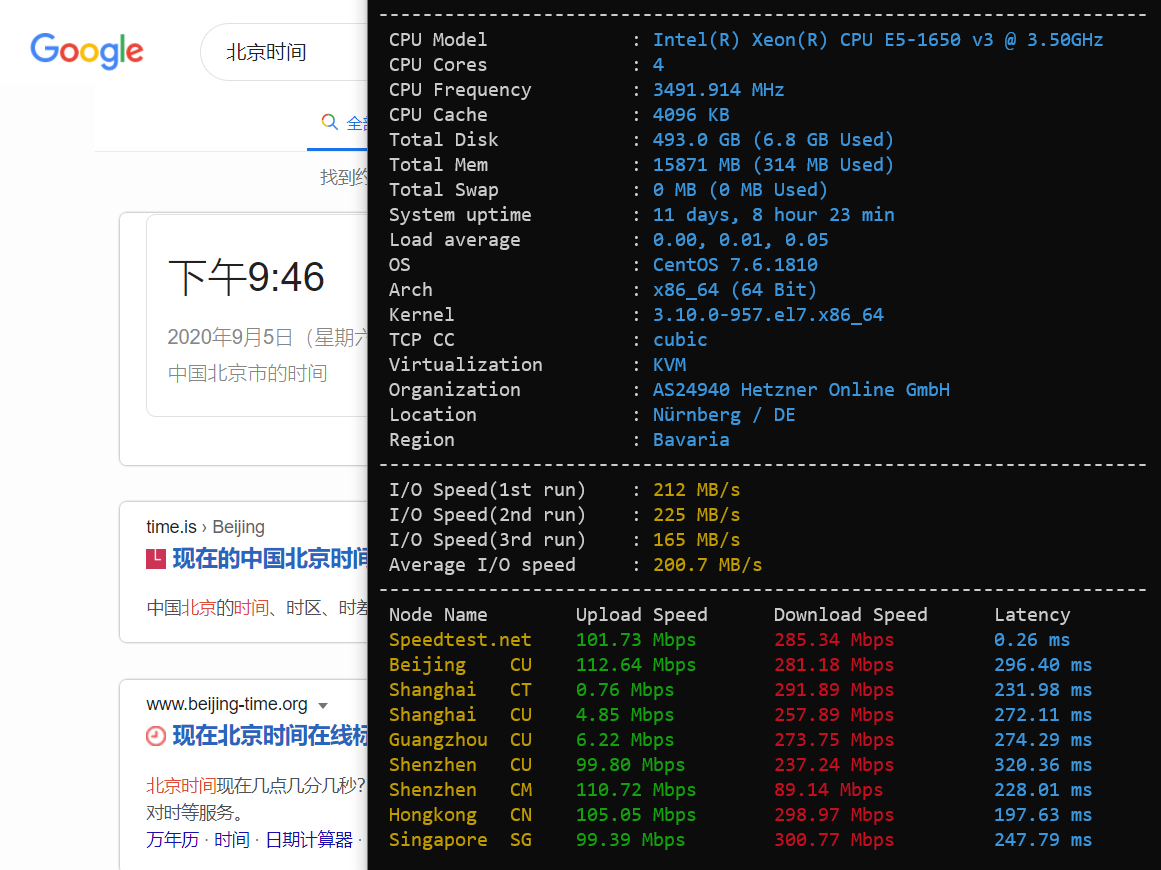Click the red time.is favicon

point(156,559)
